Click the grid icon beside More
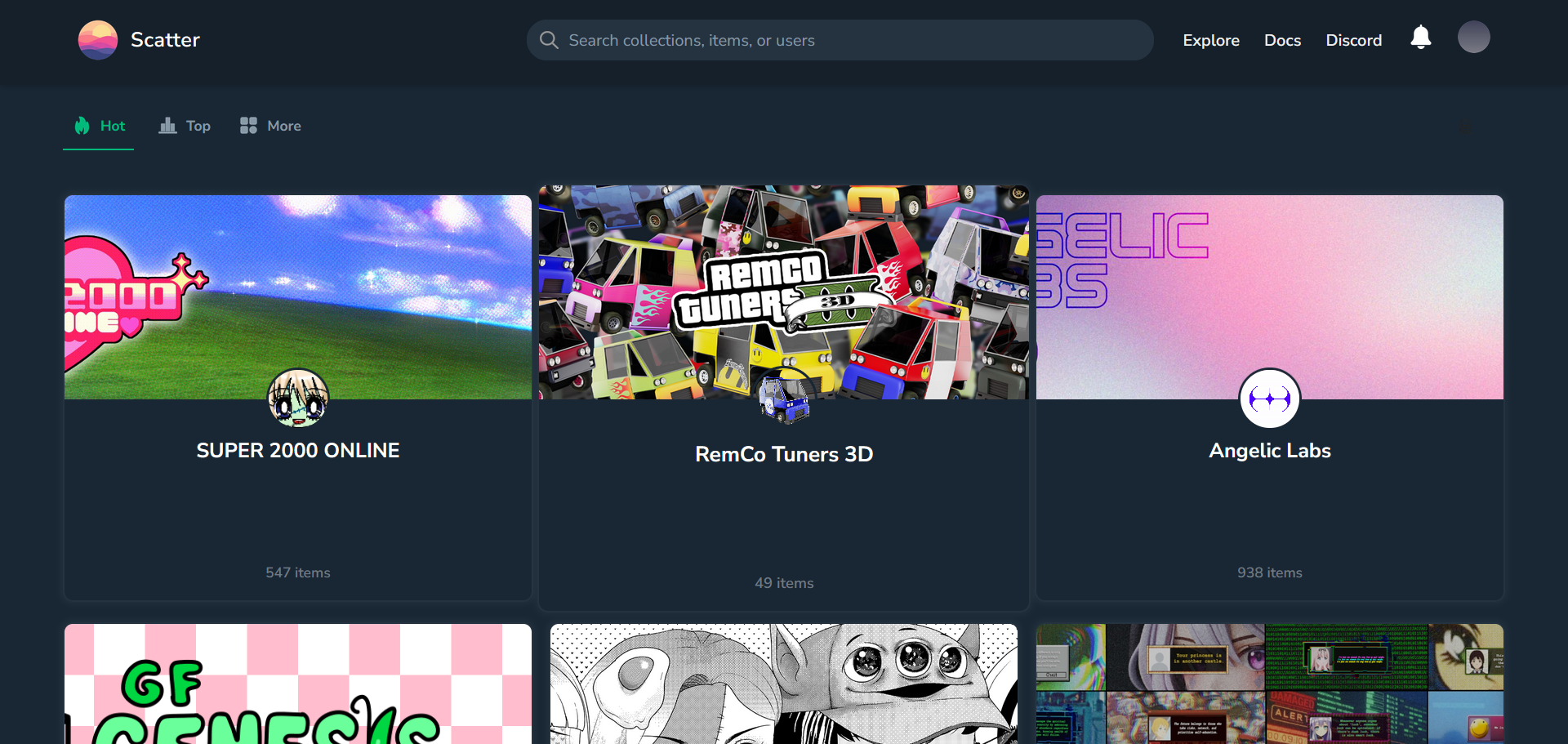Viewport: 1568px width, 744px height. tap(248, 125)
